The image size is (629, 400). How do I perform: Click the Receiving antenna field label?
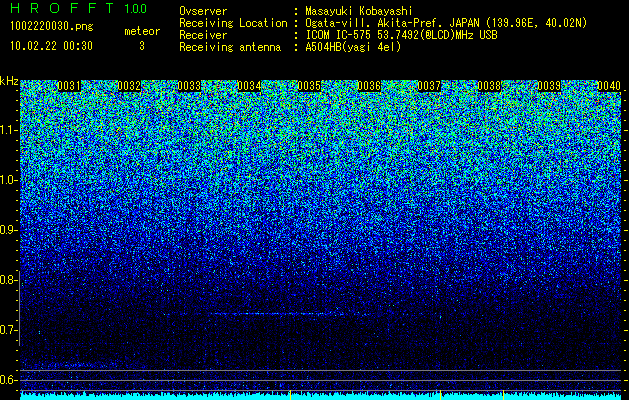(230, 47)
